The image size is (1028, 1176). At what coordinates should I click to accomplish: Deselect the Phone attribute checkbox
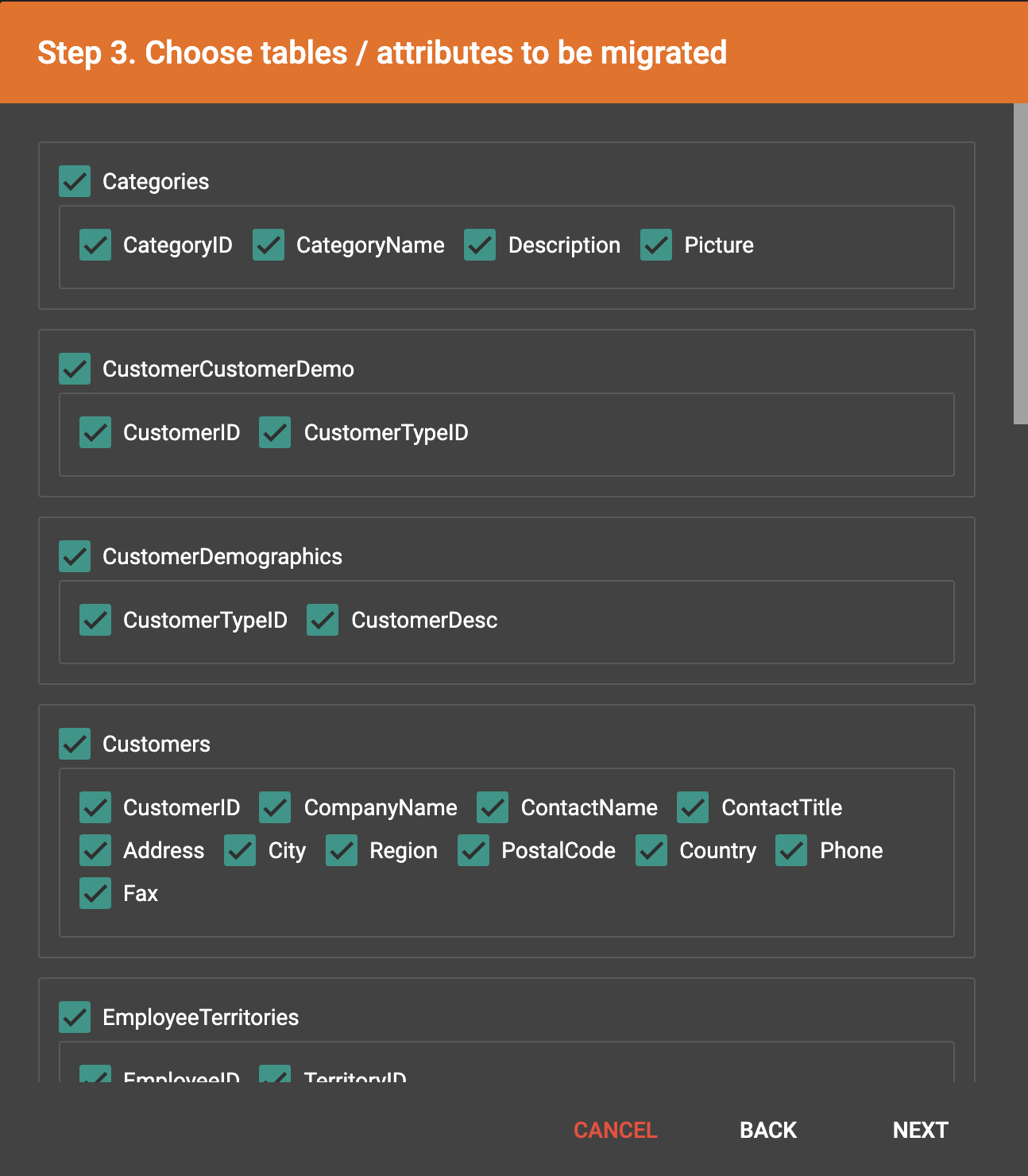[x=791, y=850]
